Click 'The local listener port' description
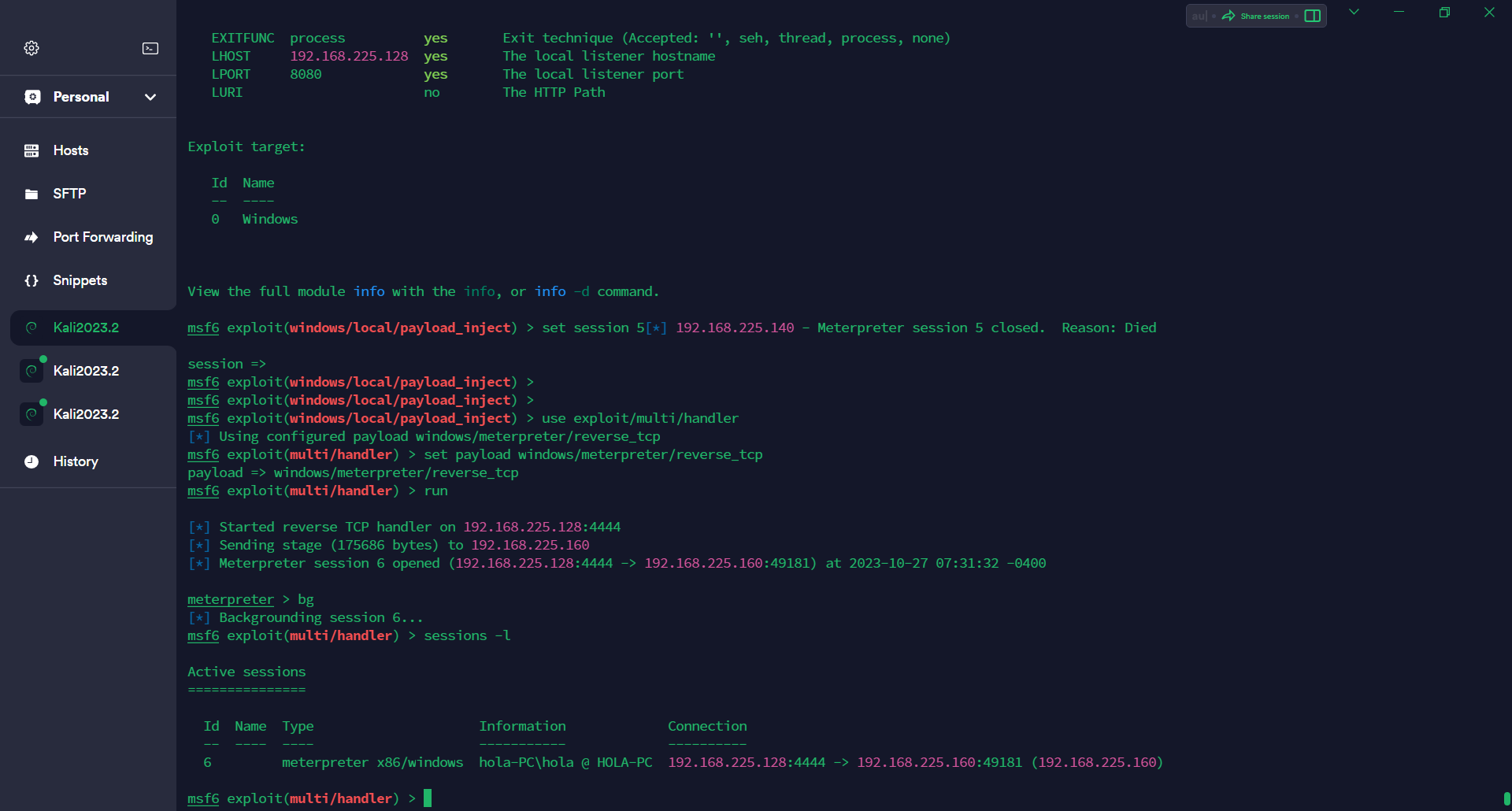This screenshot has width=1512, height=811. tap(593, 74)
